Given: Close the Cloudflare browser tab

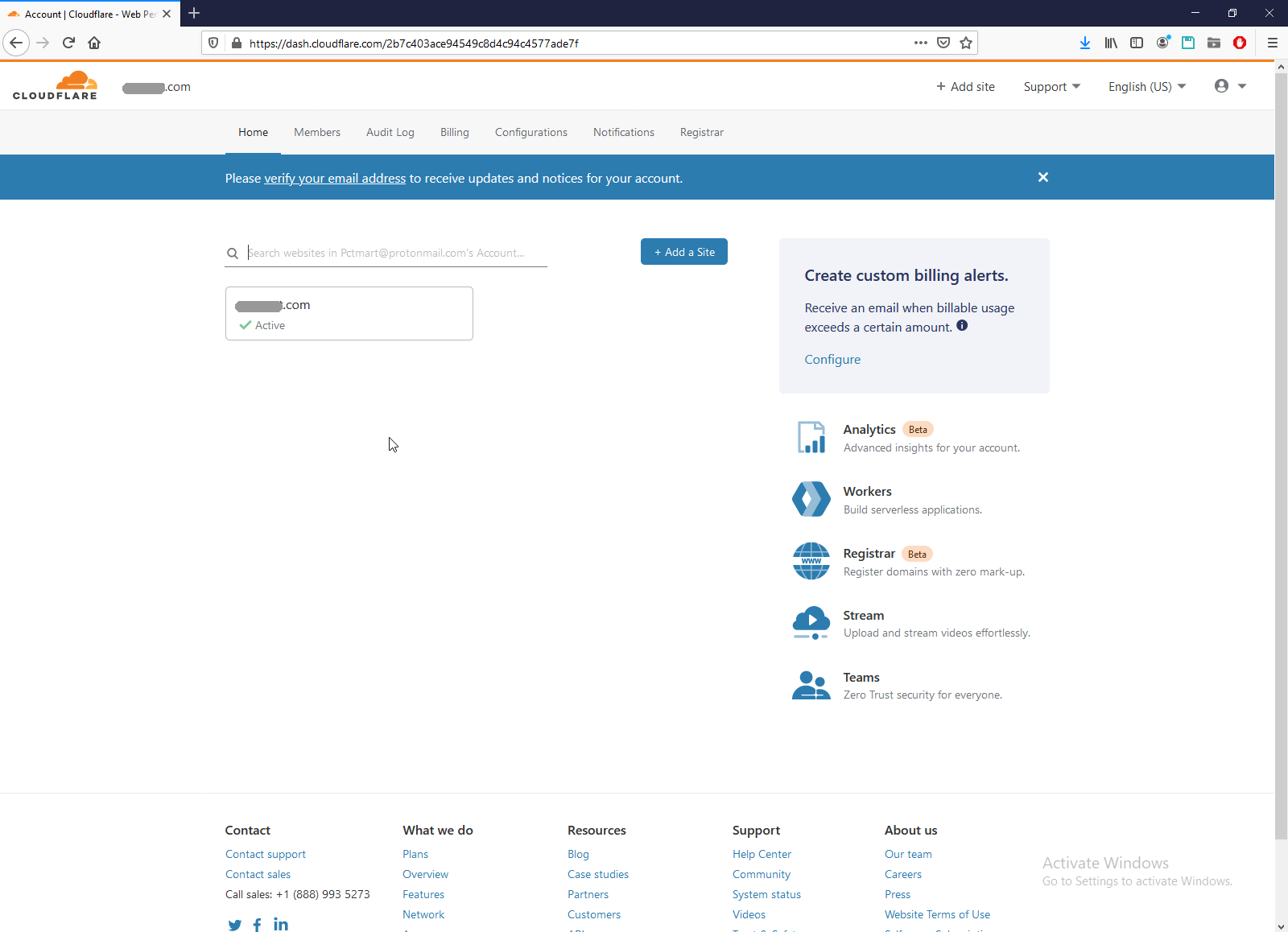Looking at the screenshot, I should pyautogui.click(x=167, y=14).
